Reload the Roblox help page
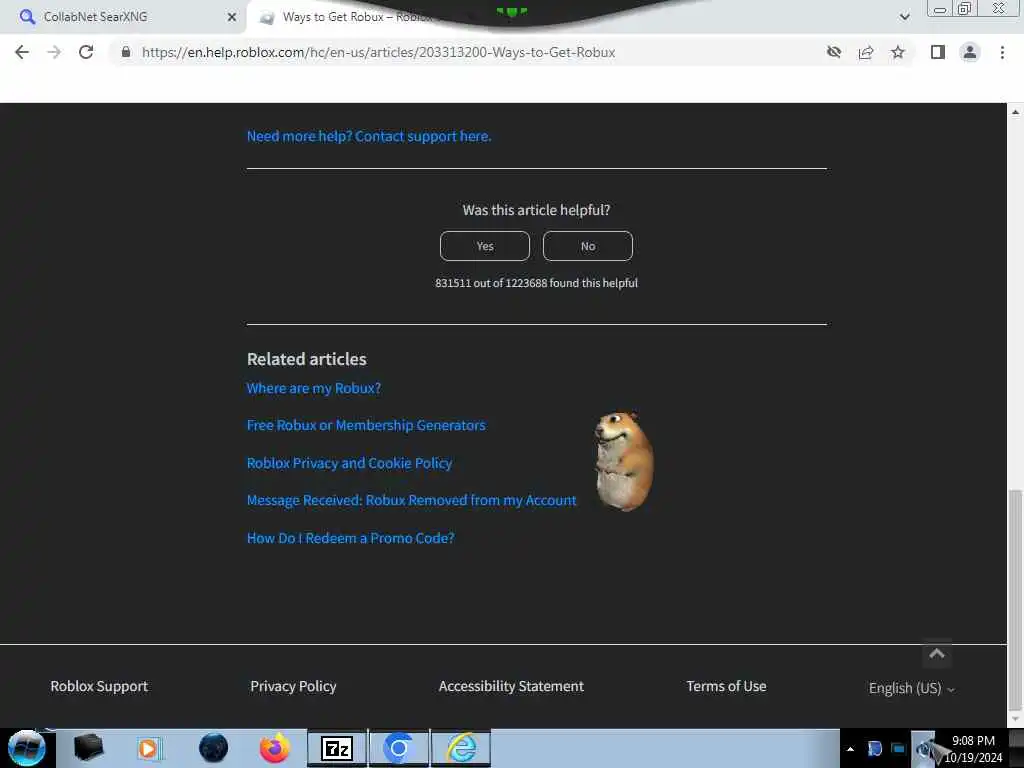1024x768 pixels. point(86,52)
